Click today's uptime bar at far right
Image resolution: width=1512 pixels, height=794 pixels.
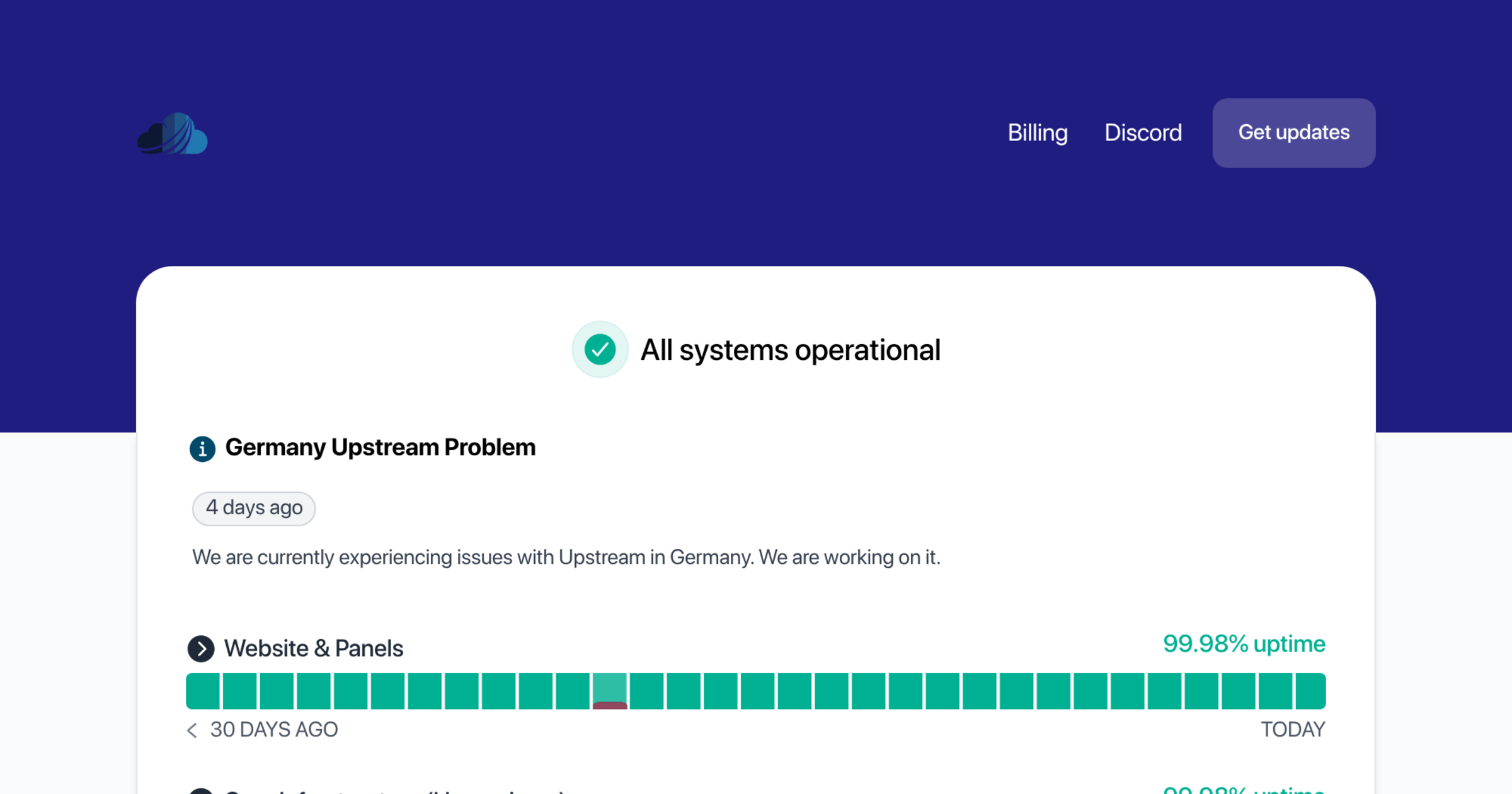1310,691
